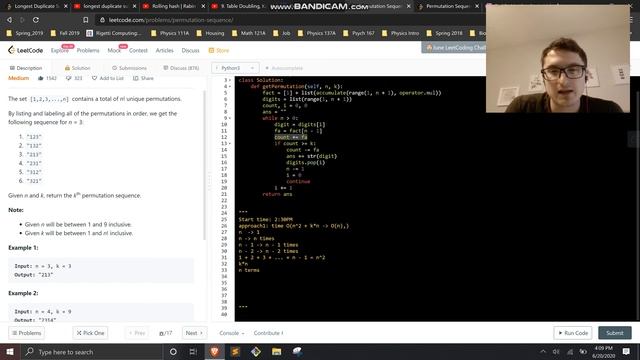The width and height of the screenshot is (640, 360).
Task: Fold the if block at line 13
Action: pyautogui.click(x=230, y=143)
